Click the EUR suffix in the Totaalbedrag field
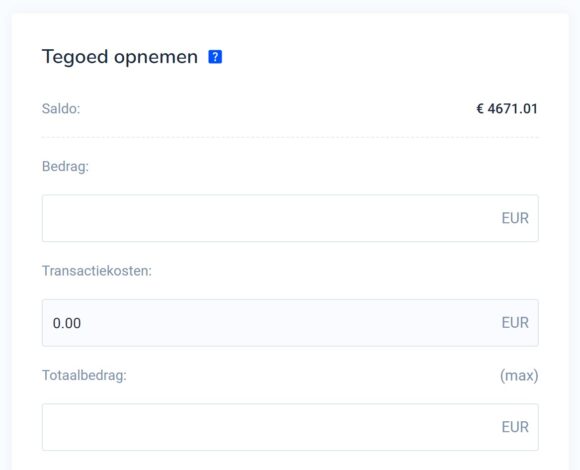 (x=515, y=427)
